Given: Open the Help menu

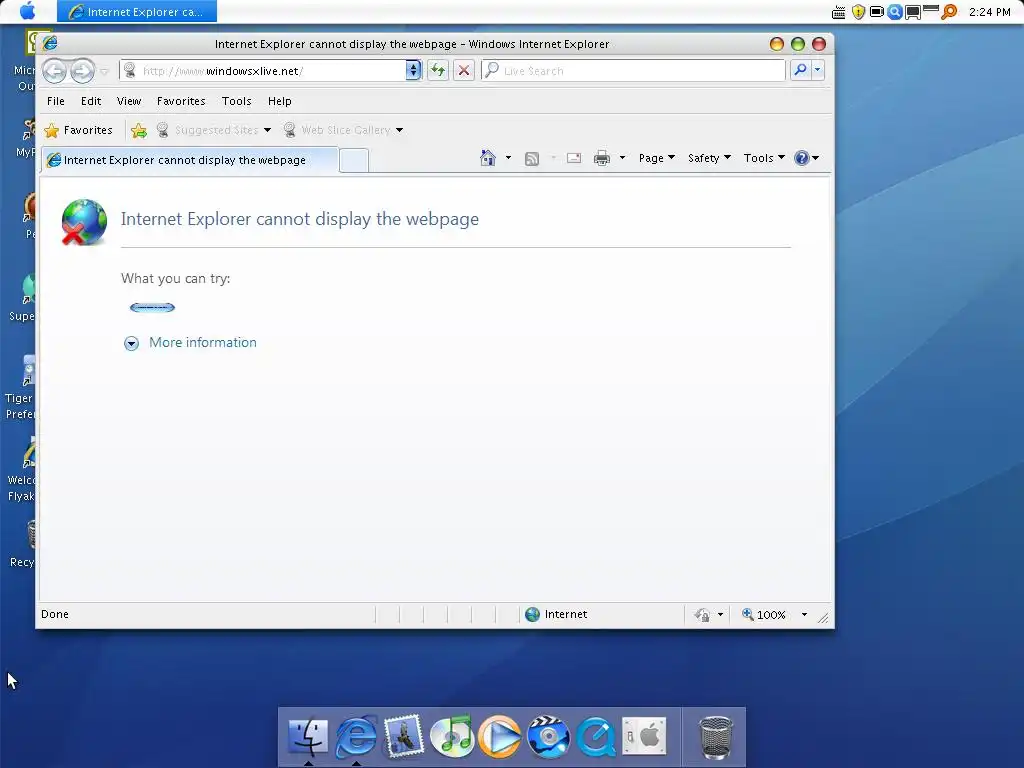Looking at the screenshot, I should pos(280,101).
